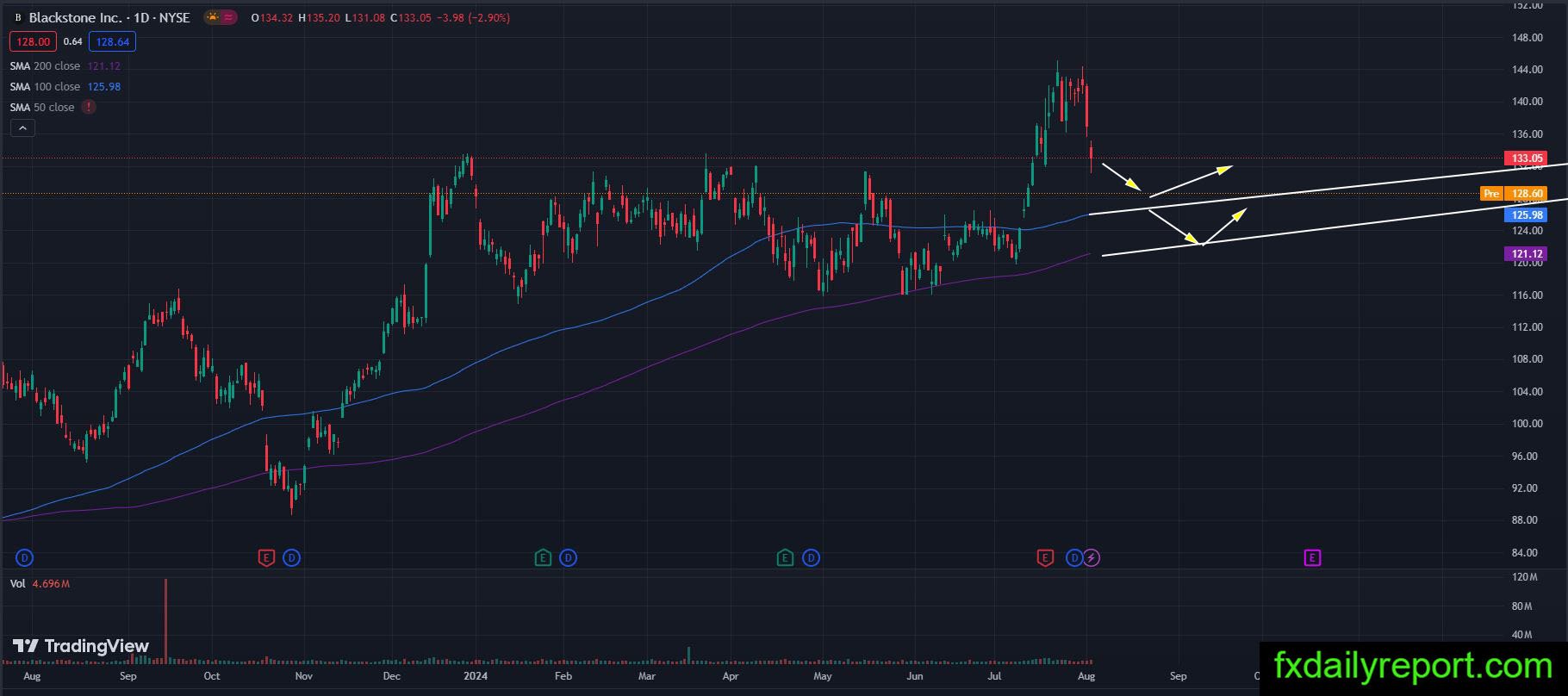This screenshot has width=1568, height=696.
Task: Select the SMA 50 close indicator legend
Action: pos(42,108)
